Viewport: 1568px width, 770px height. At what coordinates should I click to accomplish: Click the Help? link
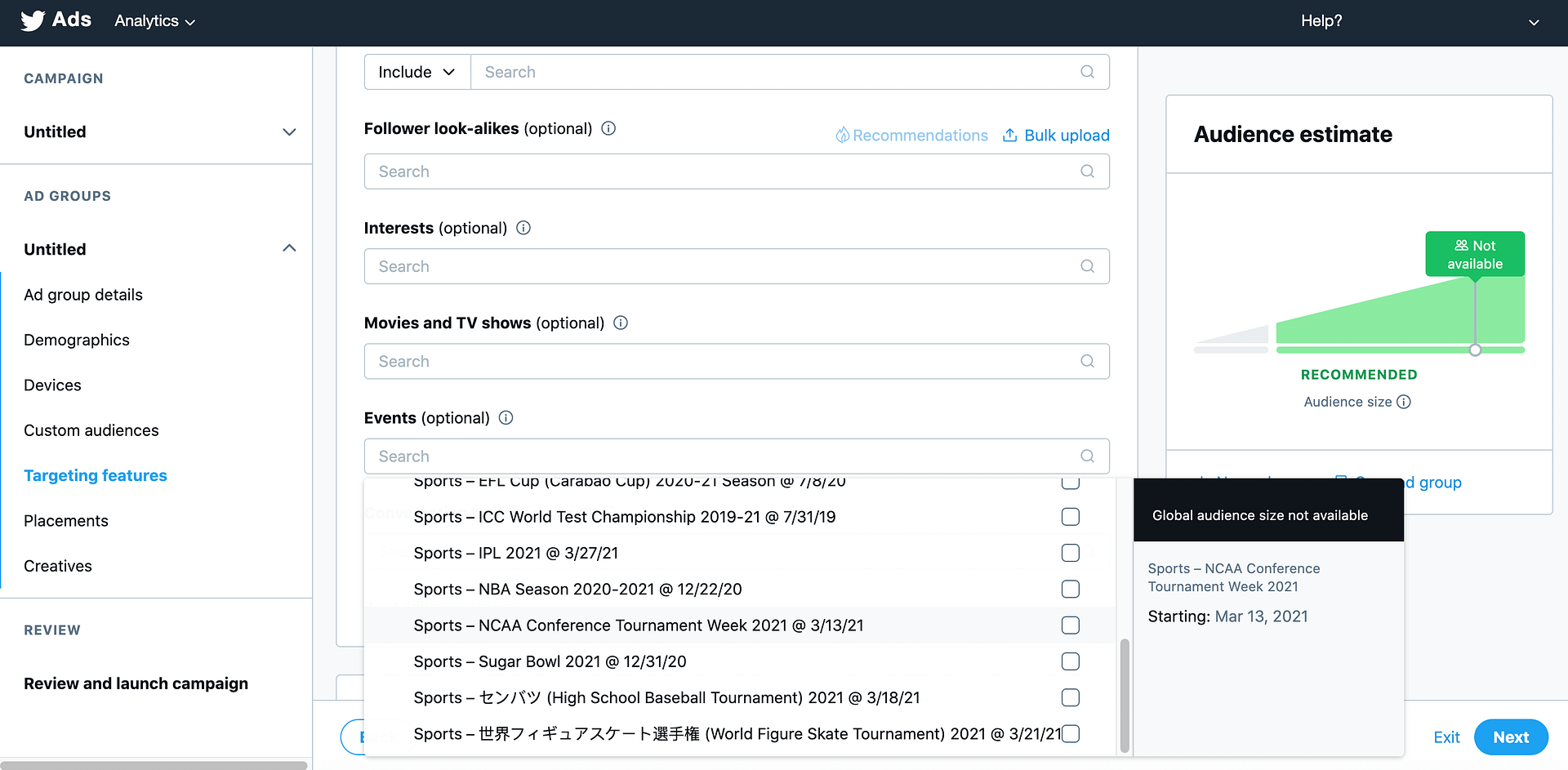coord(1321,21)
